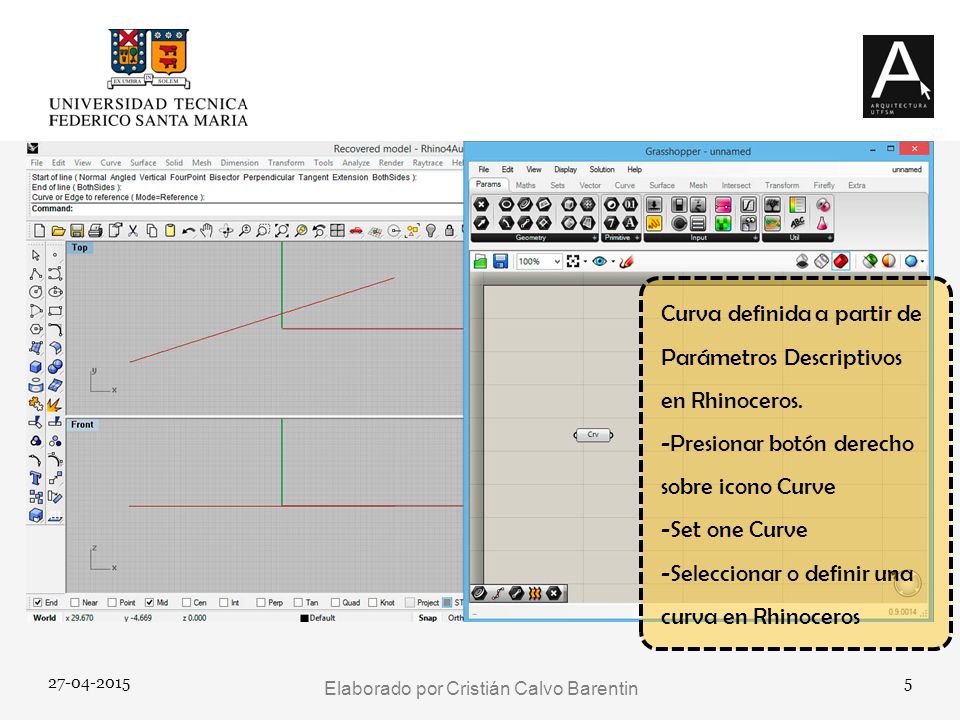The width and height of the screenshot is (960, 720).
Task: Click the red car render icon
Action: click(x=356, y=231)
